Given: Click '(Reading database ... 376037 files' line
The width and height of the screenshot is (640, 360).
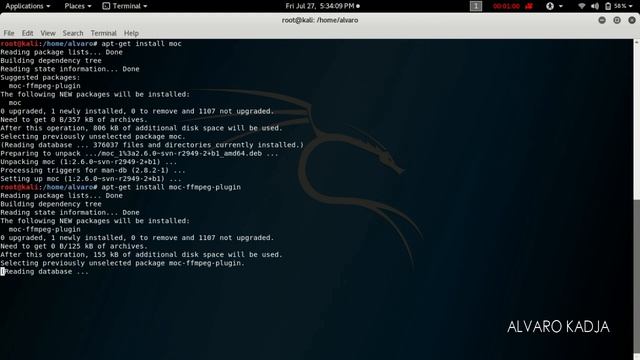Looking at the screenshot, I should pos(152,145).
